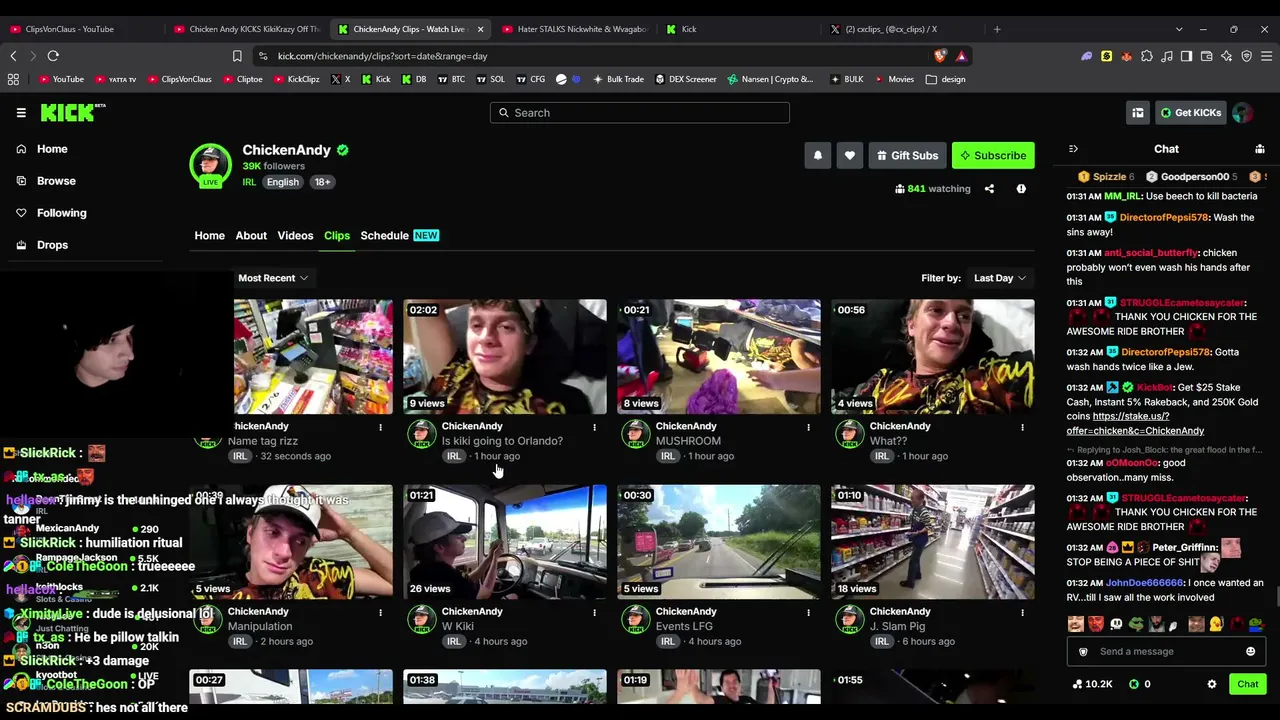Open the Brave Rewards triangle icon
This screenshot has width=1280, height=720.
(x=961, y=56)
